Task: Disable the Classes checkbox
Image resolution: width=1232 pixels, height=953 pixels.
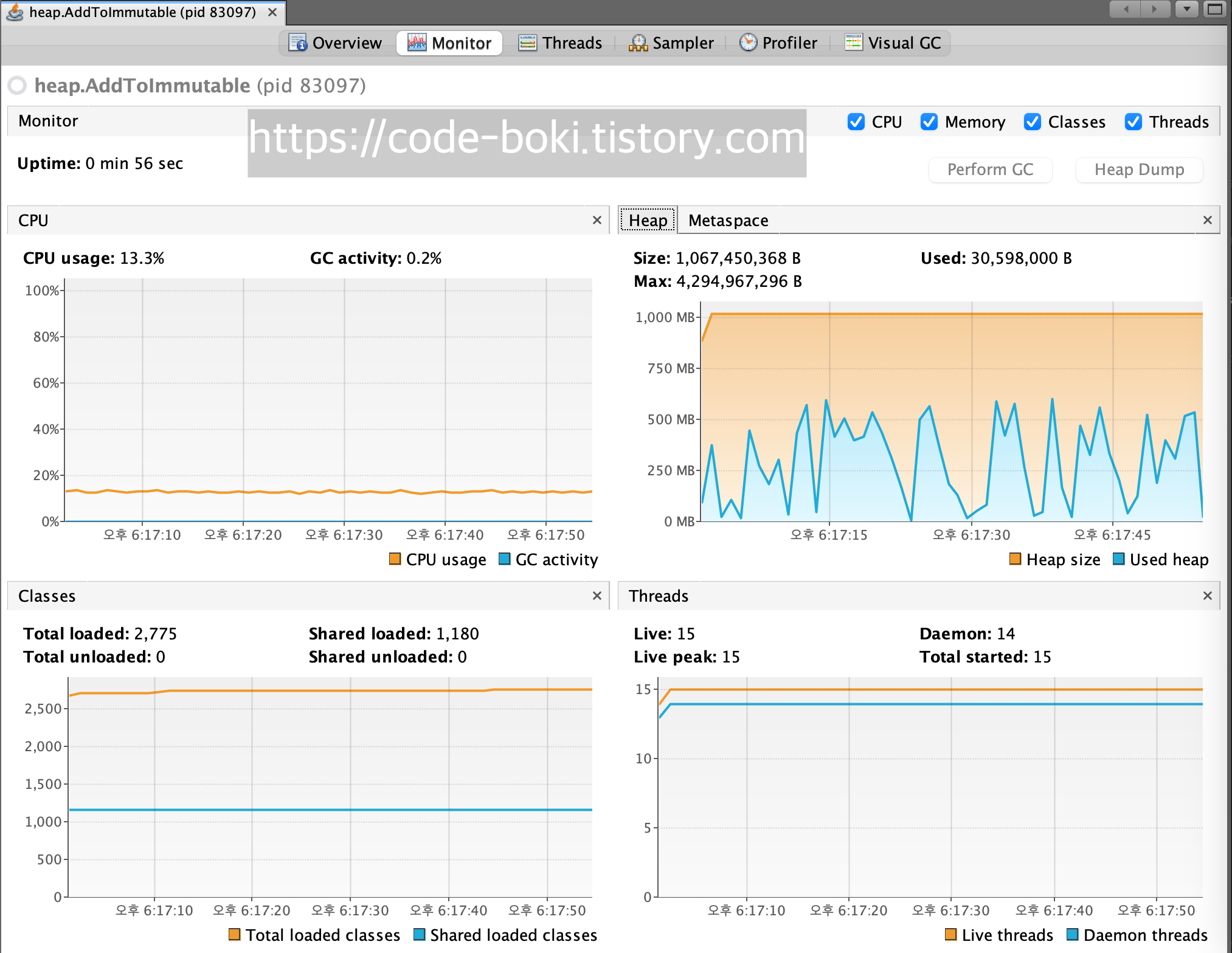Action: point(1033,122)
